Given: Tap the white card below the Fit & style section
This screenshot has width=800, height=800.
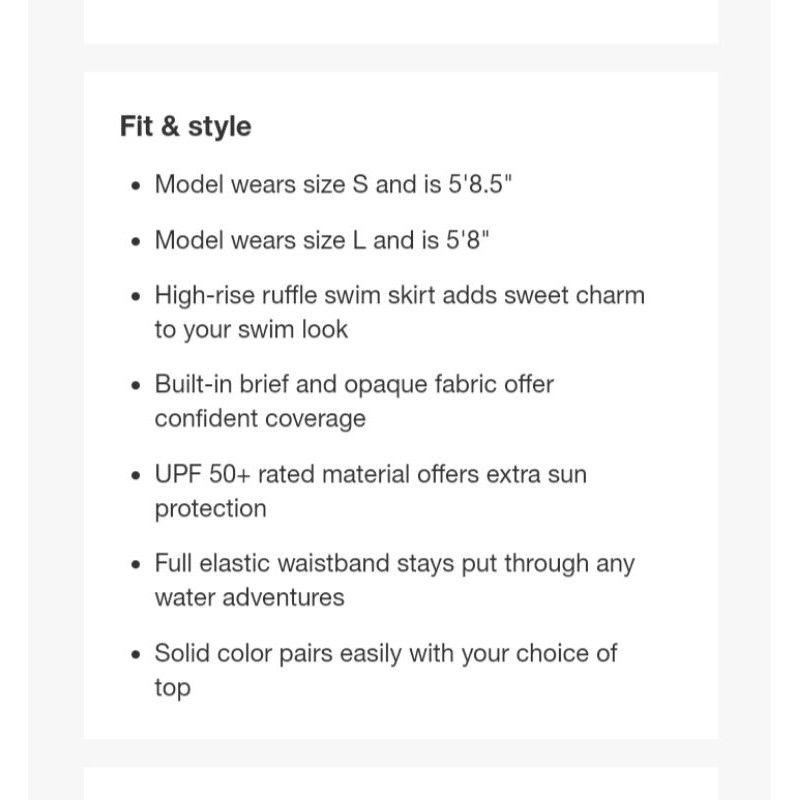Looking at the screenshot, I should [400, 785].
